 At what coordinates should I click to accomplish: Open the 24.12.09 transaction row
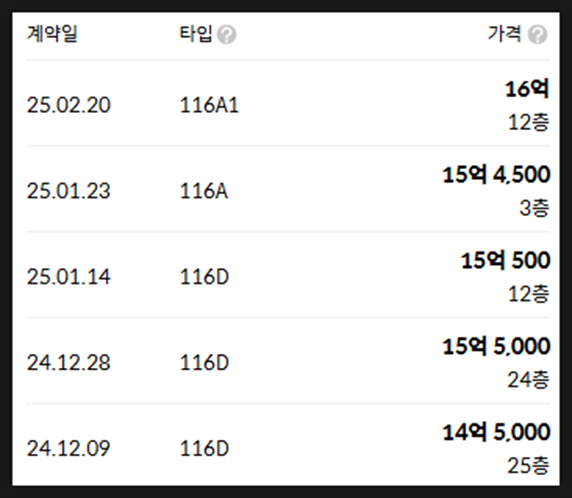coord(288,445)
